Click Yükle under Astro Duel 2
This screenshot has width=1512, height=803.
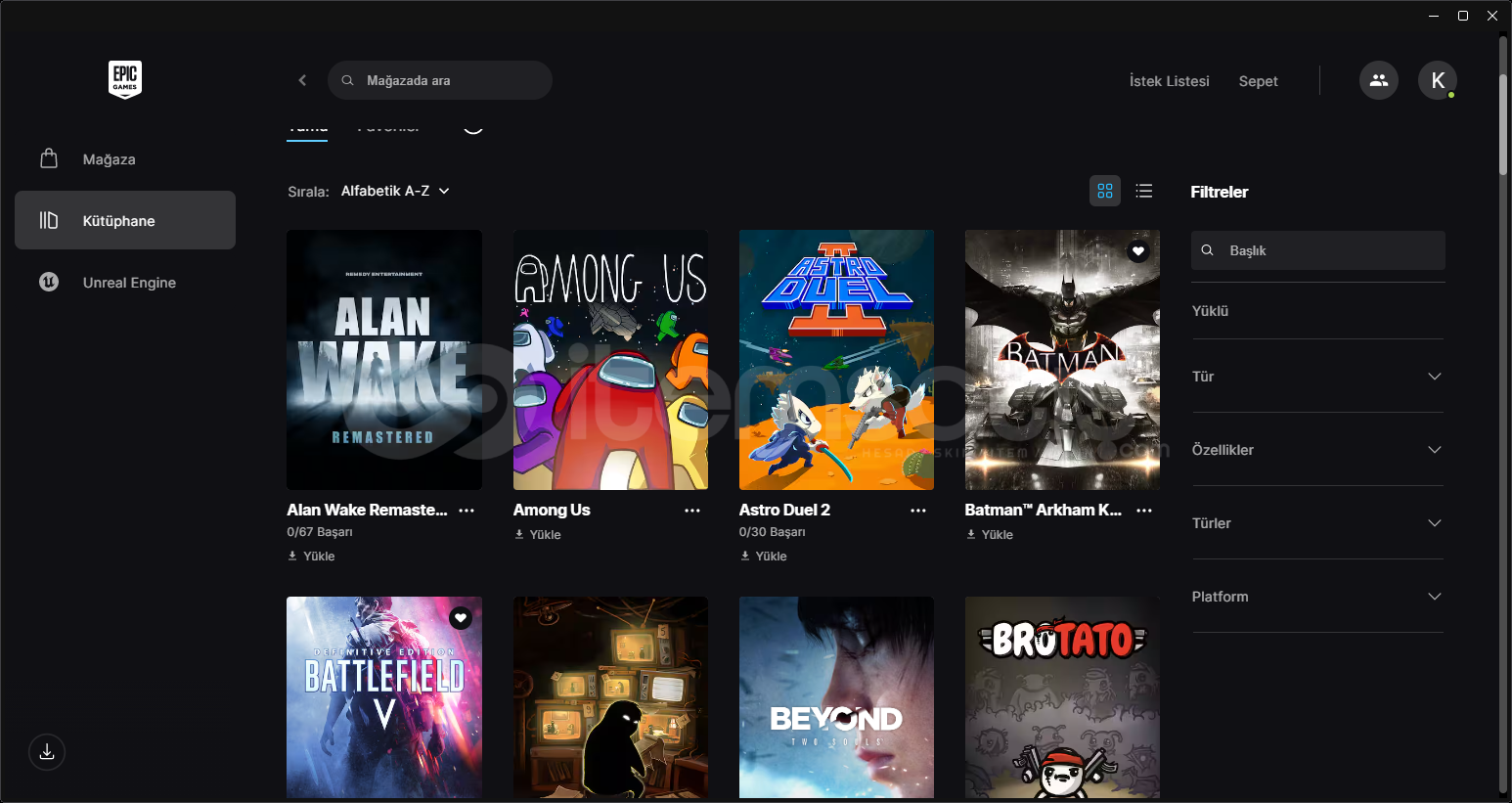(764, 556)
